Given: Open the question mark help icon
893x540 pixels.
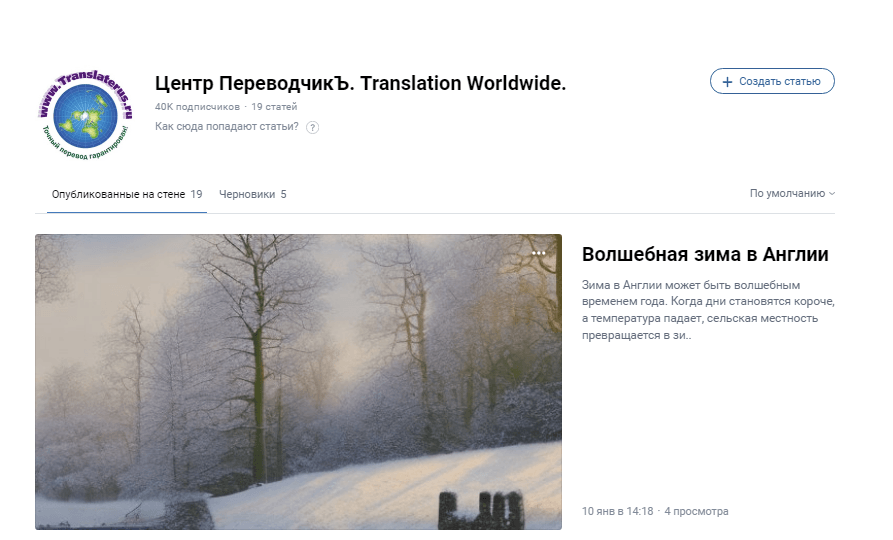Looking at the screenshot, I should (312, 127).
